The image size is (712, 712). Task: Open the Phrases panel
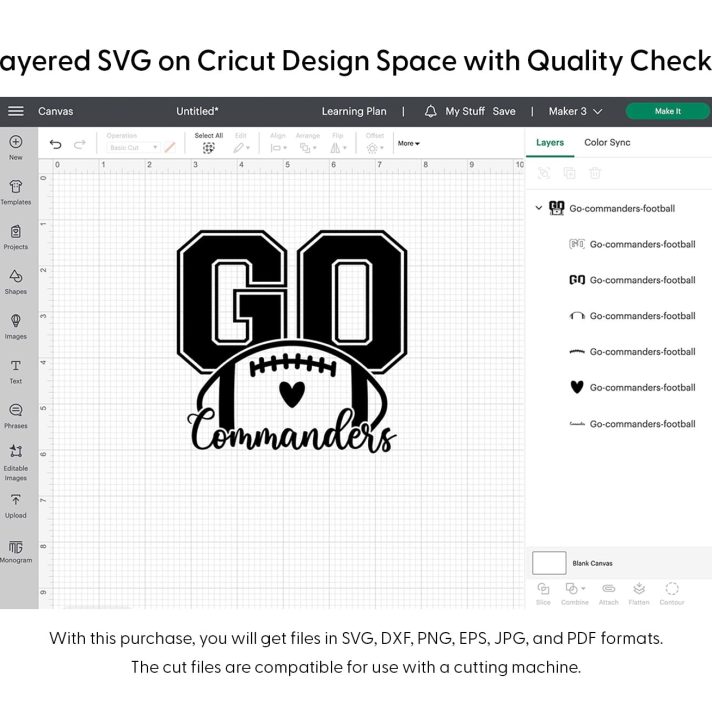point(16,416)
